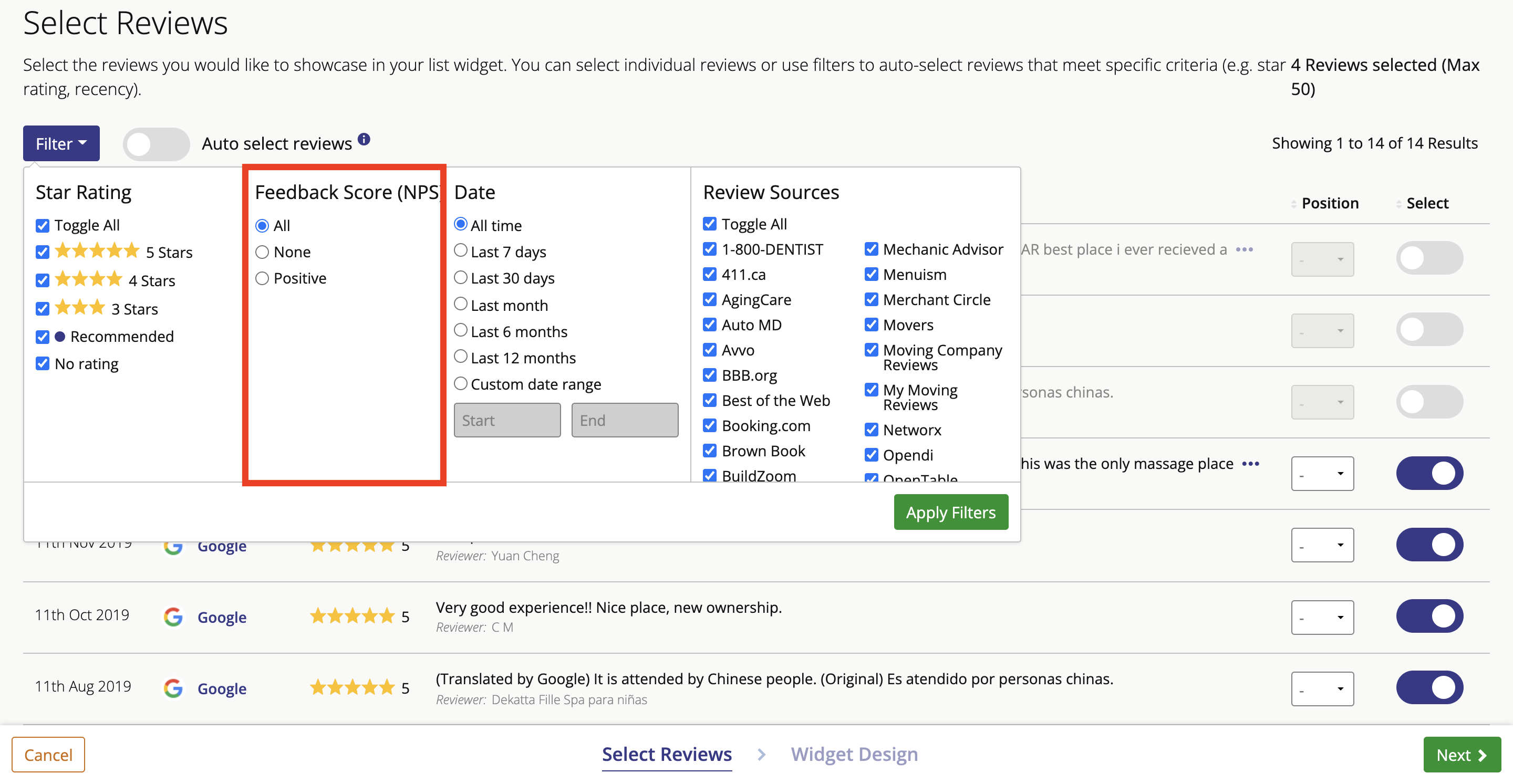Choose the Last month date filter
The width and height of the screenshot is (1513, 784).
(461, 304)
